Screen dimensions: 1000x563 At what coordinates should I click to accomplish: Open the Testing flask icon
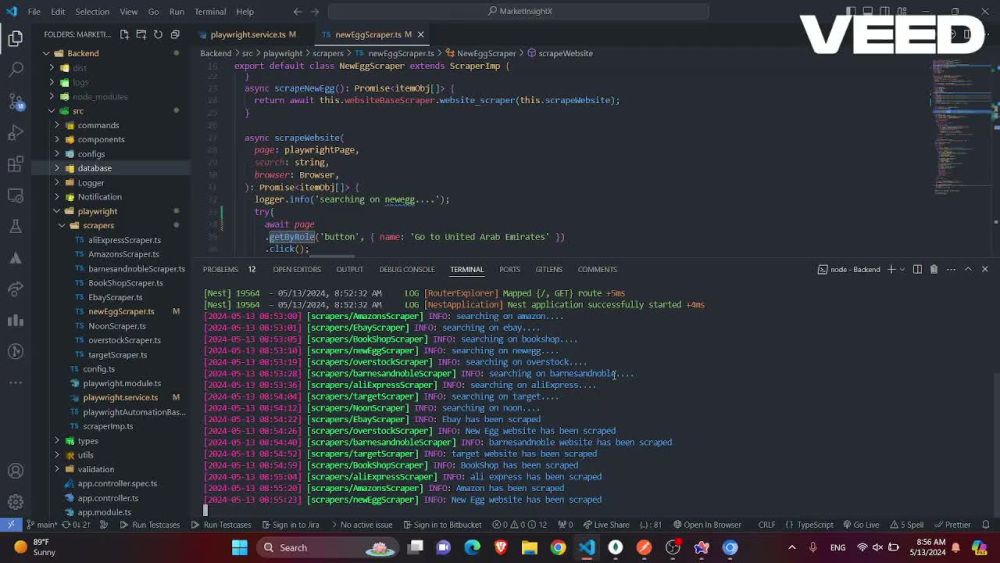coord(15,226)
